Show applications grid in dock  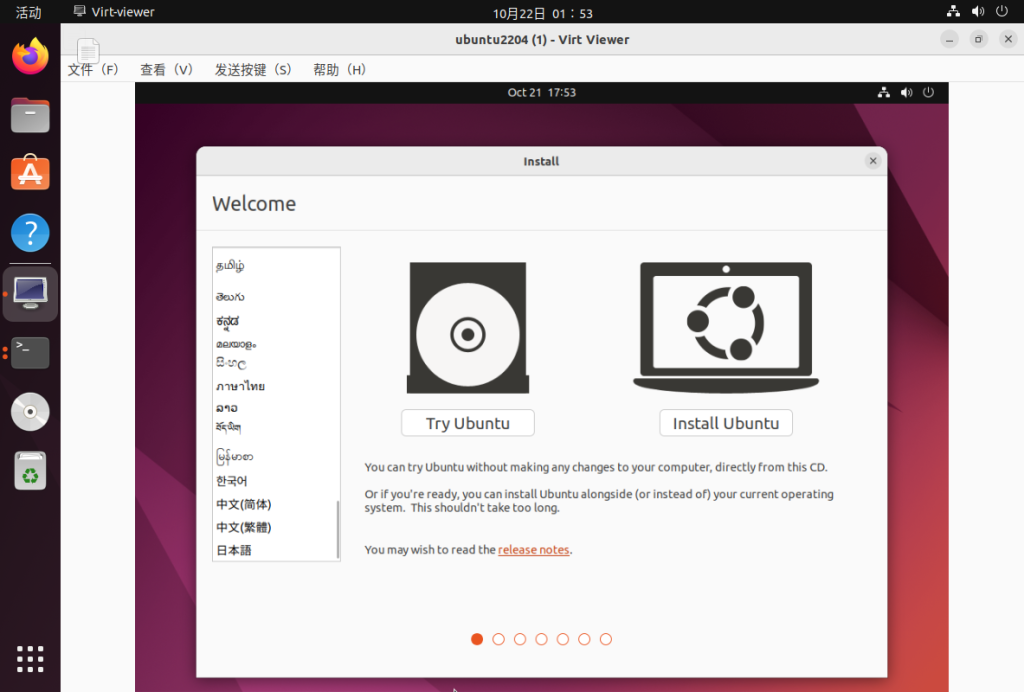tap(30, 659)
